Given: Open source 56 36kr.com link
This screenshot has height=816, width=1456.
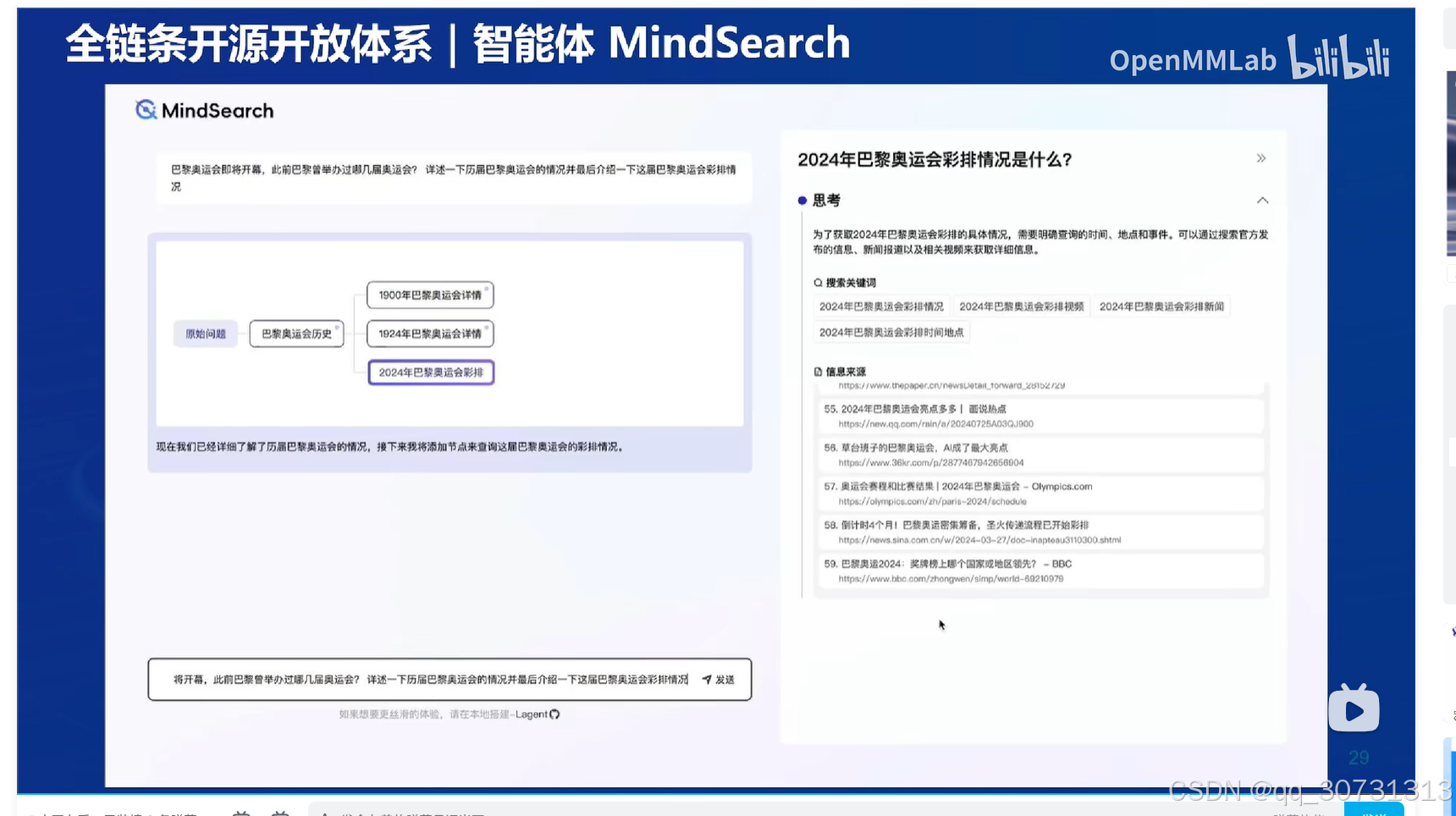Looking at the screenshot, I should [x=931, y=463].
